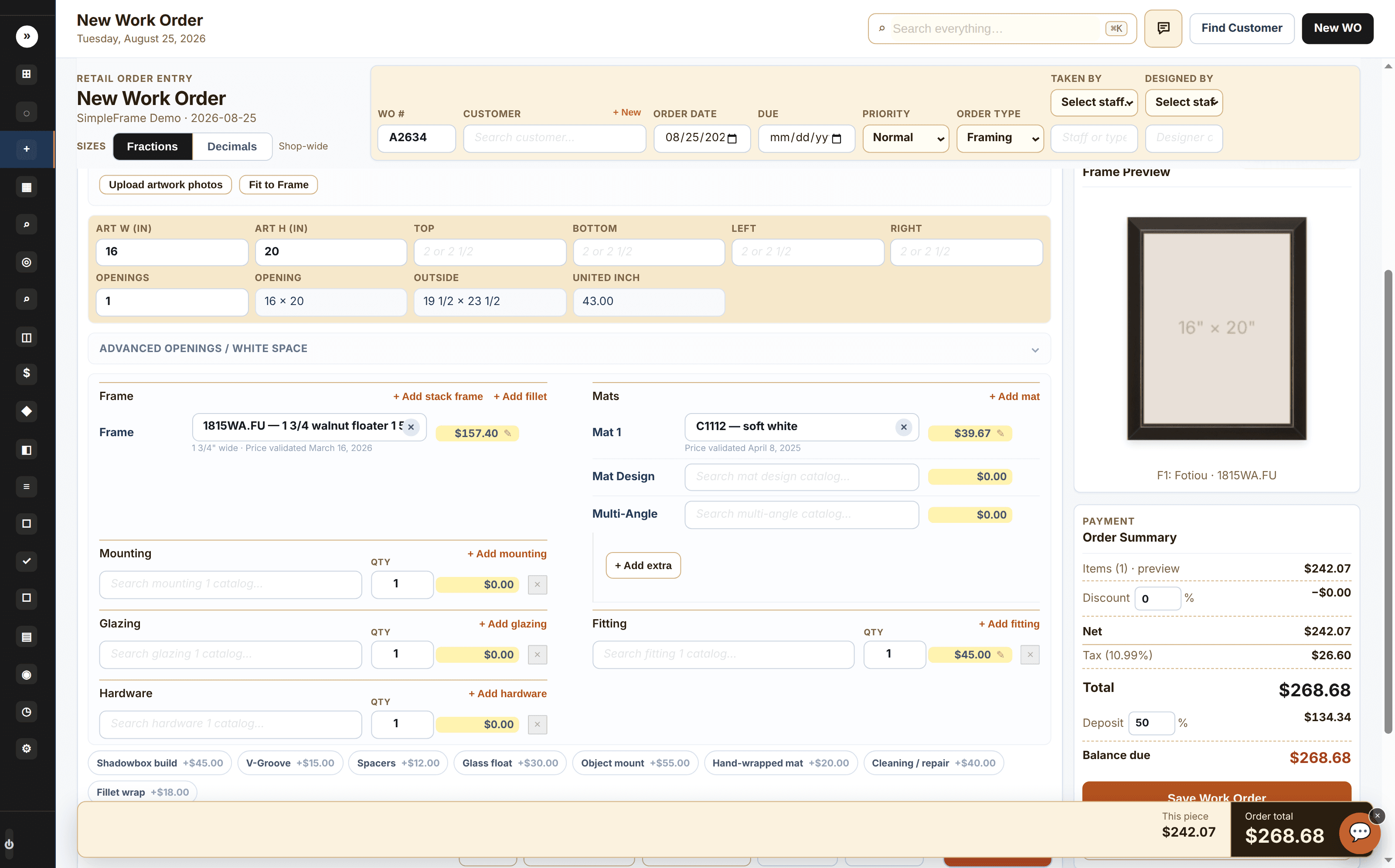
Task: Click the Fit to Frame button
Action: (x=279, y=185)
